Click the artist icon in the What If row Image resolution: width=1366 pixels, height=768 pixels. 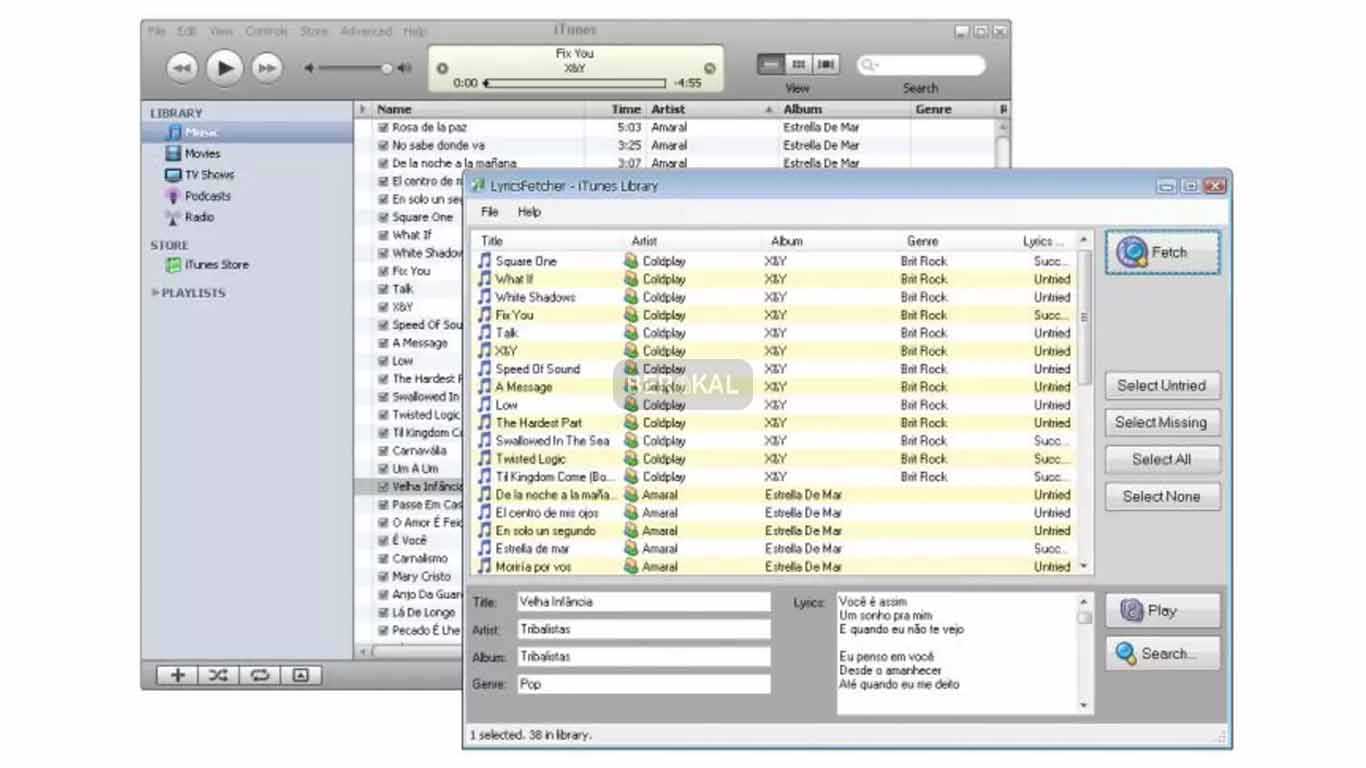click(x=631, y=279)
